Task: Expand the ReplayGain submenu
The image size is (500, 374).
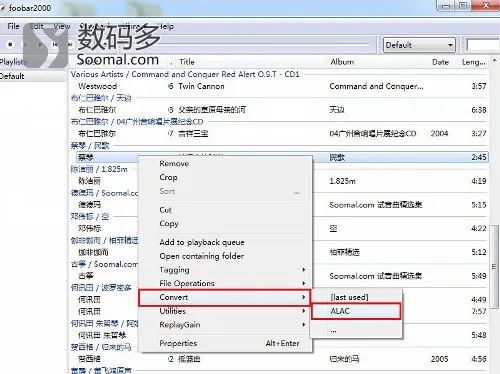Action: point(225,325)
